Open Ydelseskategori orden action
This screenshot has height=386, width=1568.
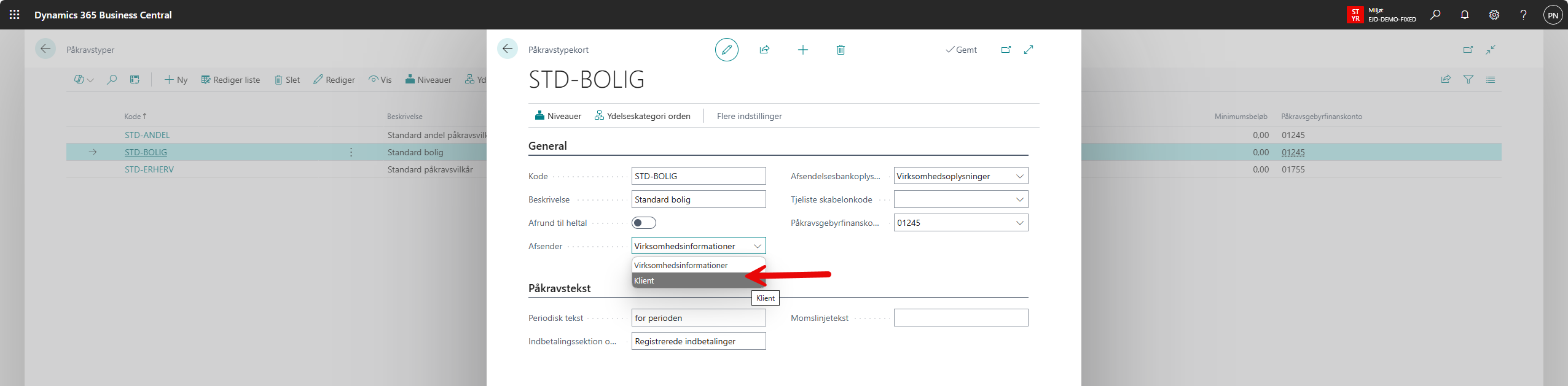(x=642, y=116)
